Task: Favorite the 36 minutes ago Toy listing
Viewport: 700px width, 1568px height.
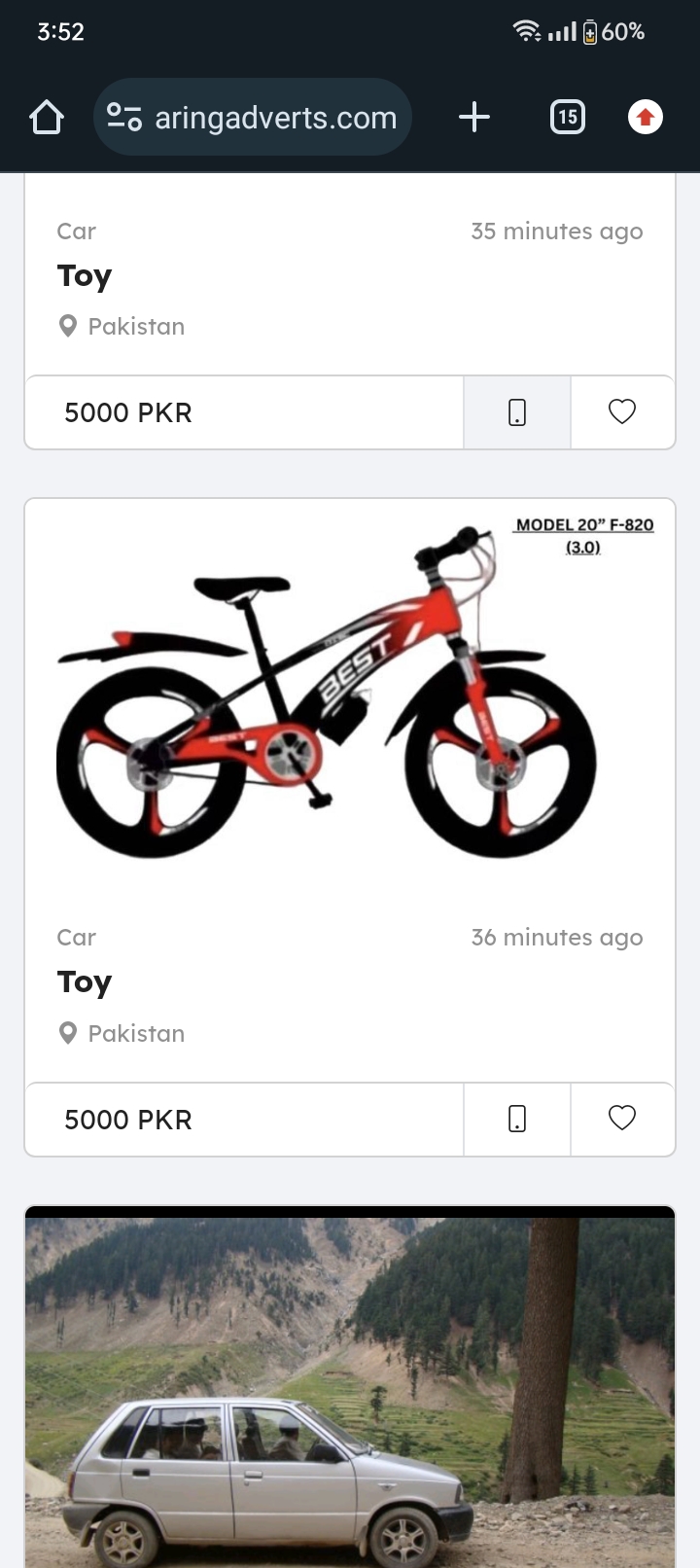Action: click(622, 1119)
